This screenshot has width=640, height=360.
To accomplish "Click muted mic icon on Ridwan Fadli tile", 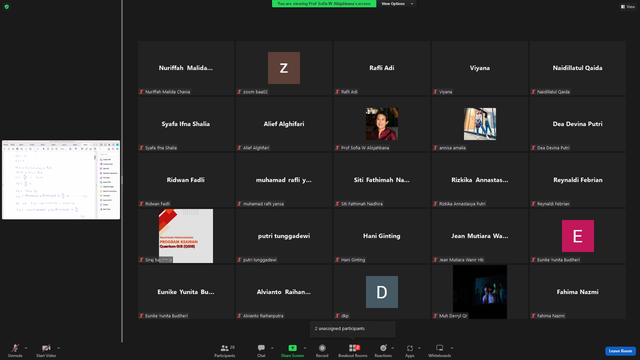I will pos(142,204).
